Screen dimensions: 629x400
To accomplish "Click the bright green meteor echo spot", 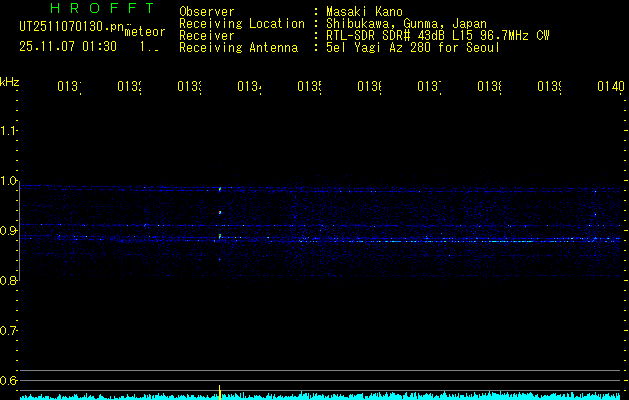I will (x=220, y=236).
